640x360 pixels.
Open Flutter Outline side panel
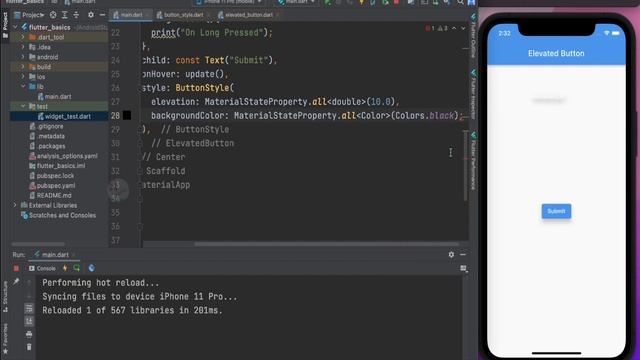(473, 36)
